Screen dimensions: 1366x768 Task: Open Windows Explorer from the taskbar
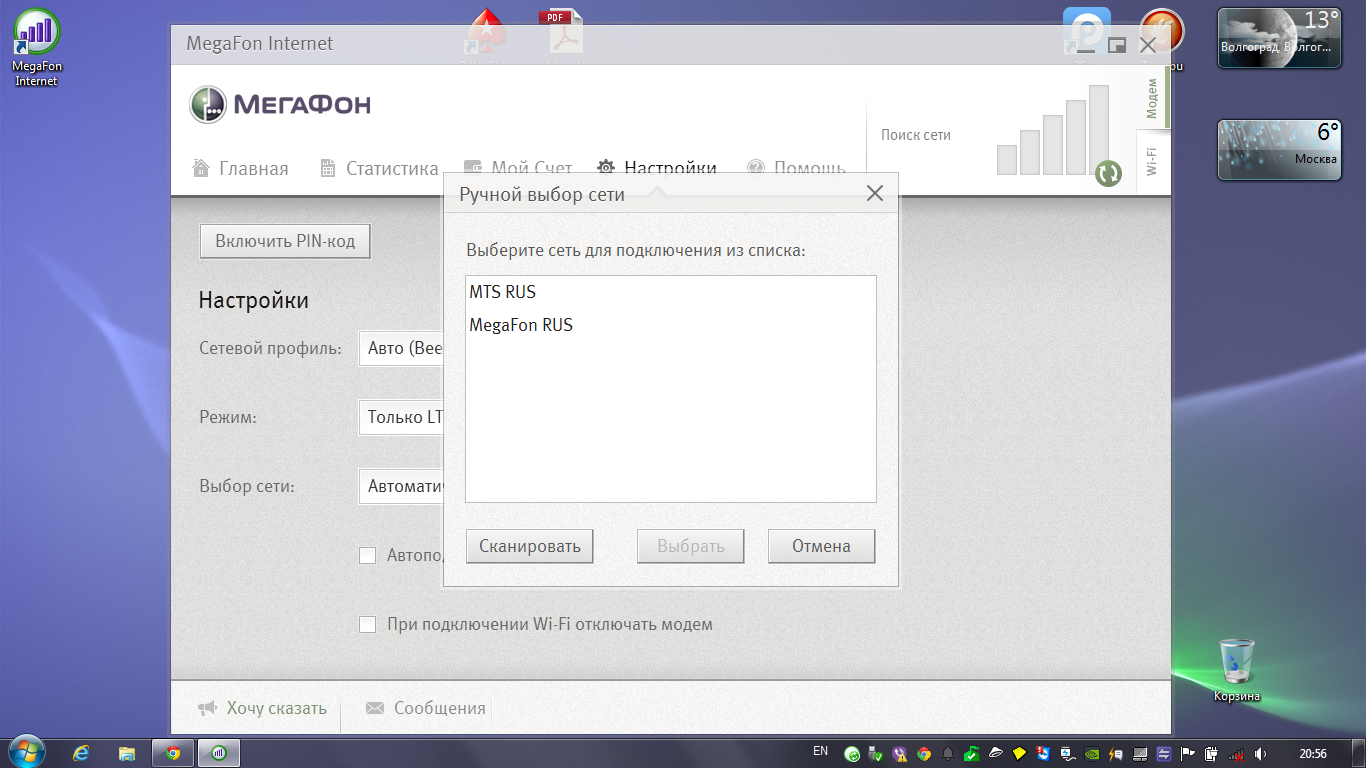coord(127,753)
